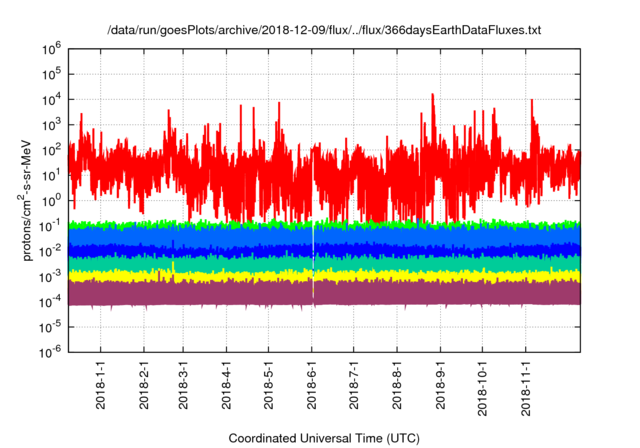Screen dimensions: 640x448
Task: Click the 2018-3-1 date label
Action: tap(183, 385)
